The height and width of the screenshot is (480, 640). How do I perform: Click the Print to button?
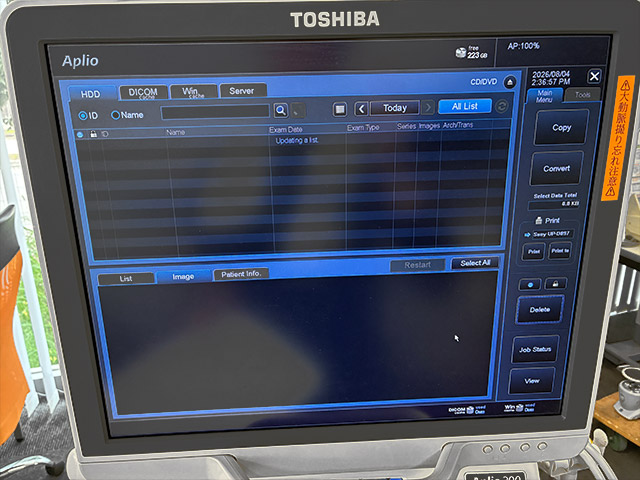click(560, 251)
